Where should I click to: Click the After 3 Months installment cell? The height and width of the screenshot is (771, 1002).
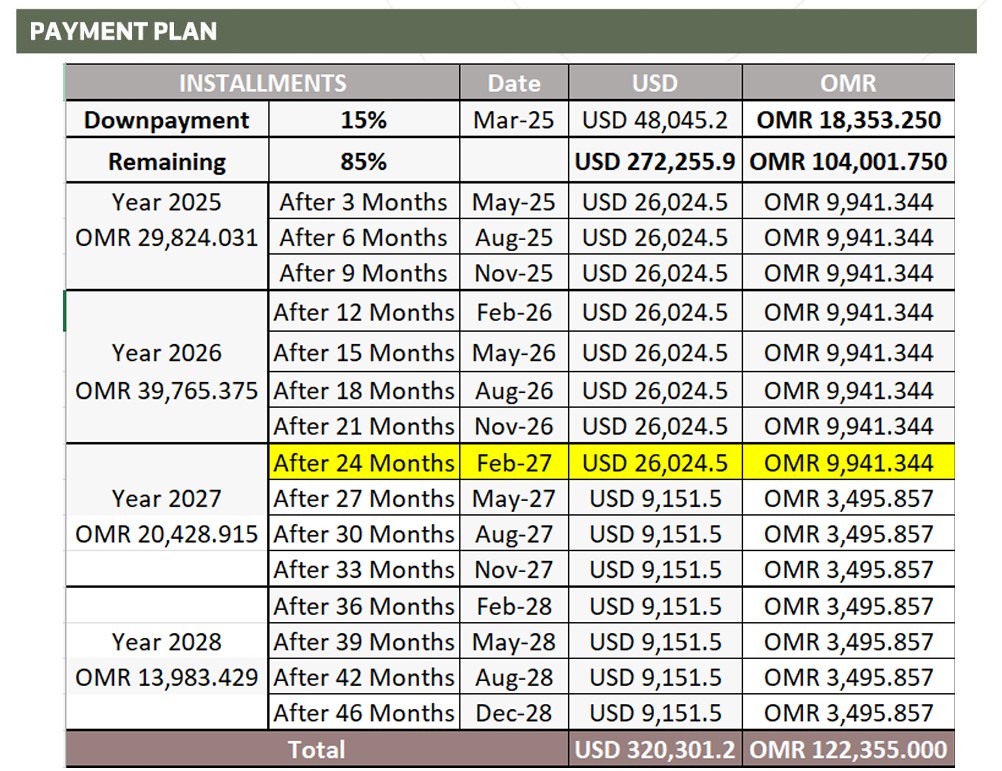(364, 202)
